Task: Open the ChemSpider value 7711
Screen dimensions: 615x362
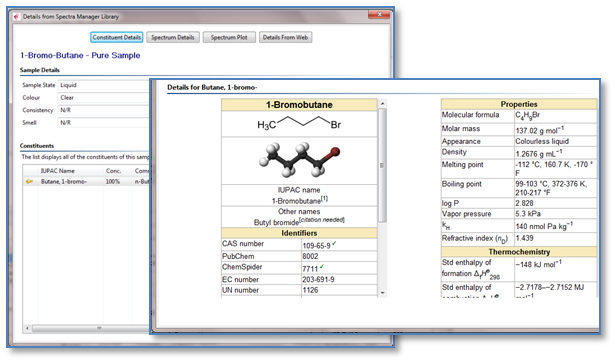Action: (310, 269)
